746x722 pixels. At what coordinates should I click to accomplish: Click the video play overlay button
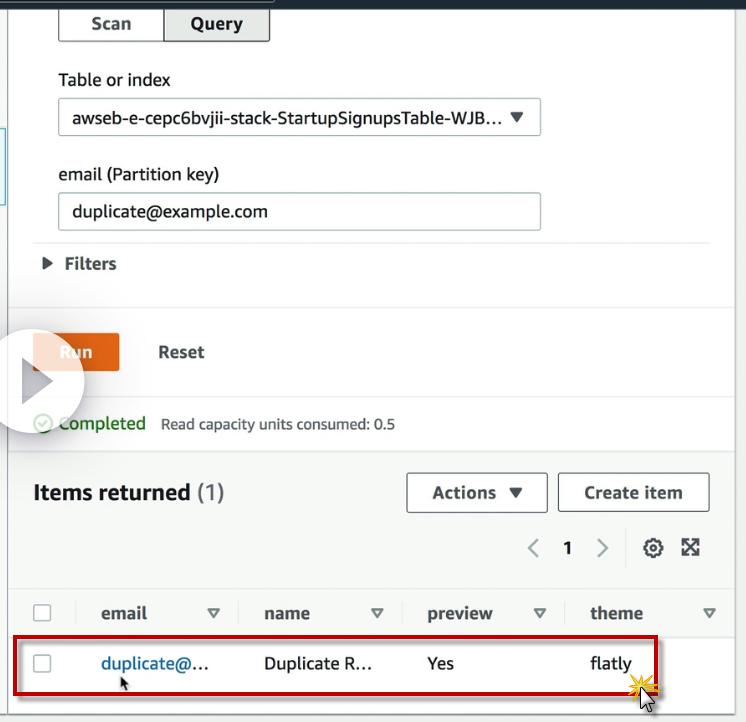point(40,381)
